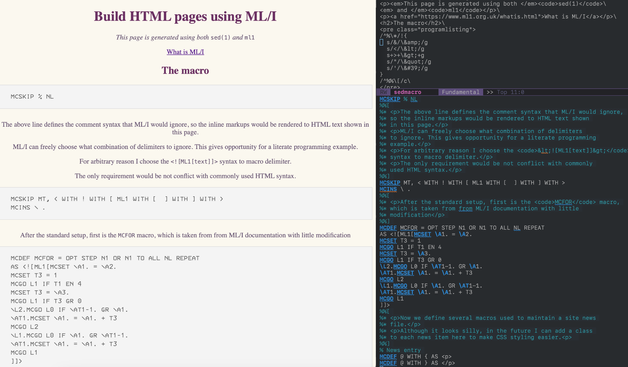Select the inline "MCFOR" code in the page paragraph
Screen dimensions: 628x367
click(x=126, y=235)
